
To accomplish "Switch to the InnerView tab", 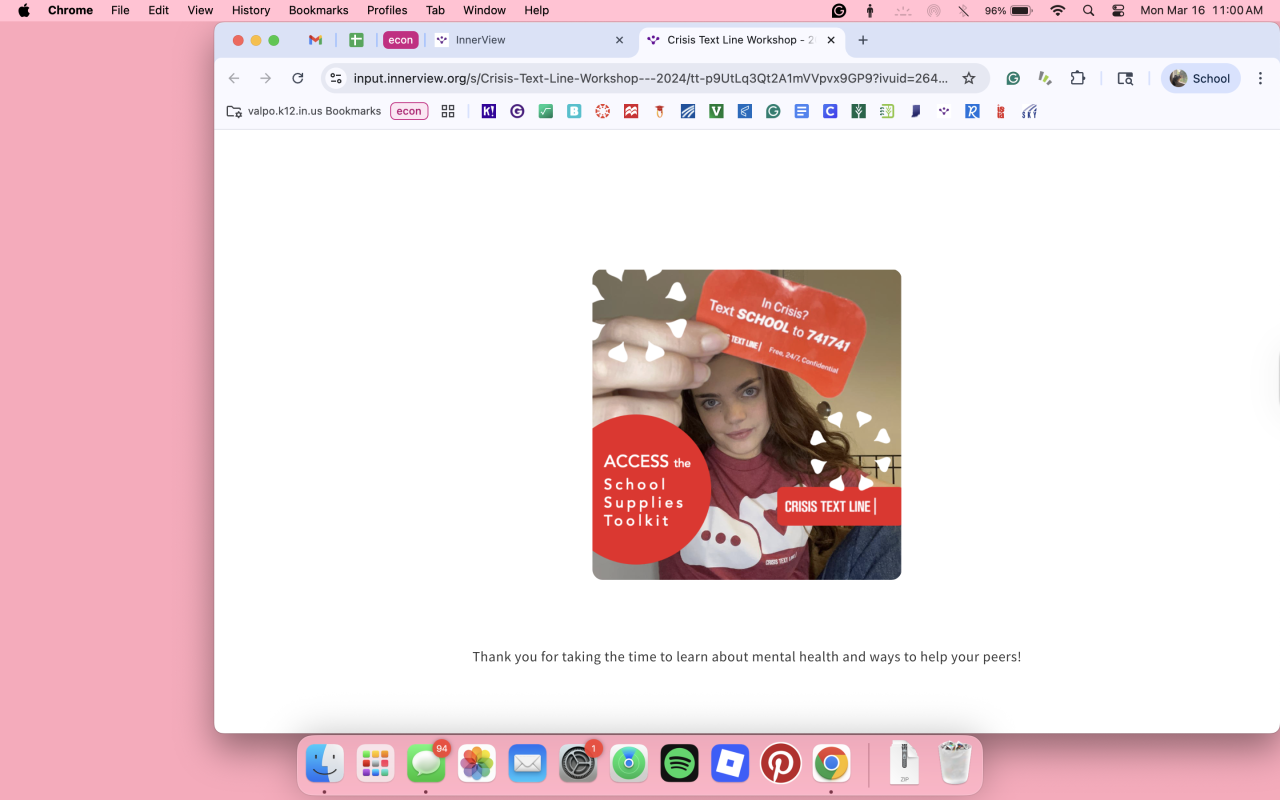I will 530,40.
